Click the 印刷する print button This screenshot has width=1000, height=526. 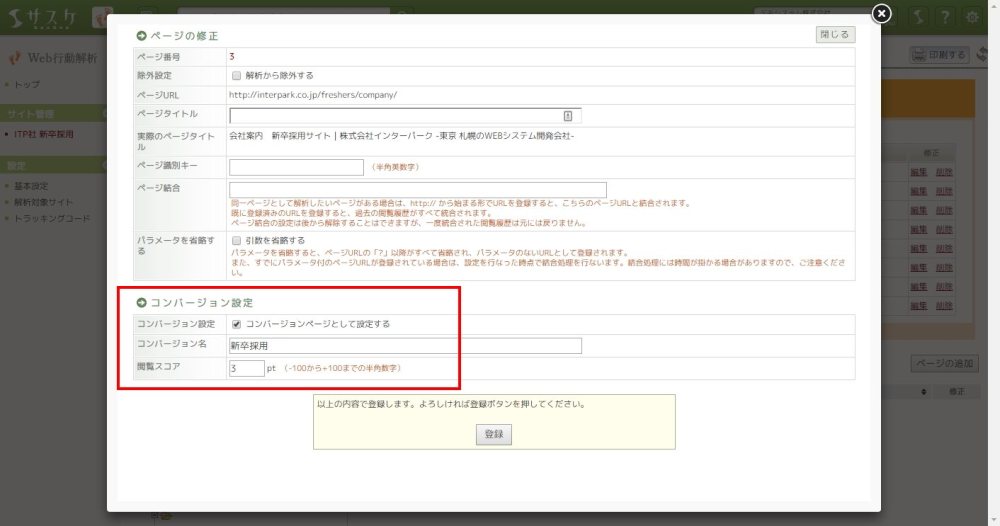click(x=940, y=55)
